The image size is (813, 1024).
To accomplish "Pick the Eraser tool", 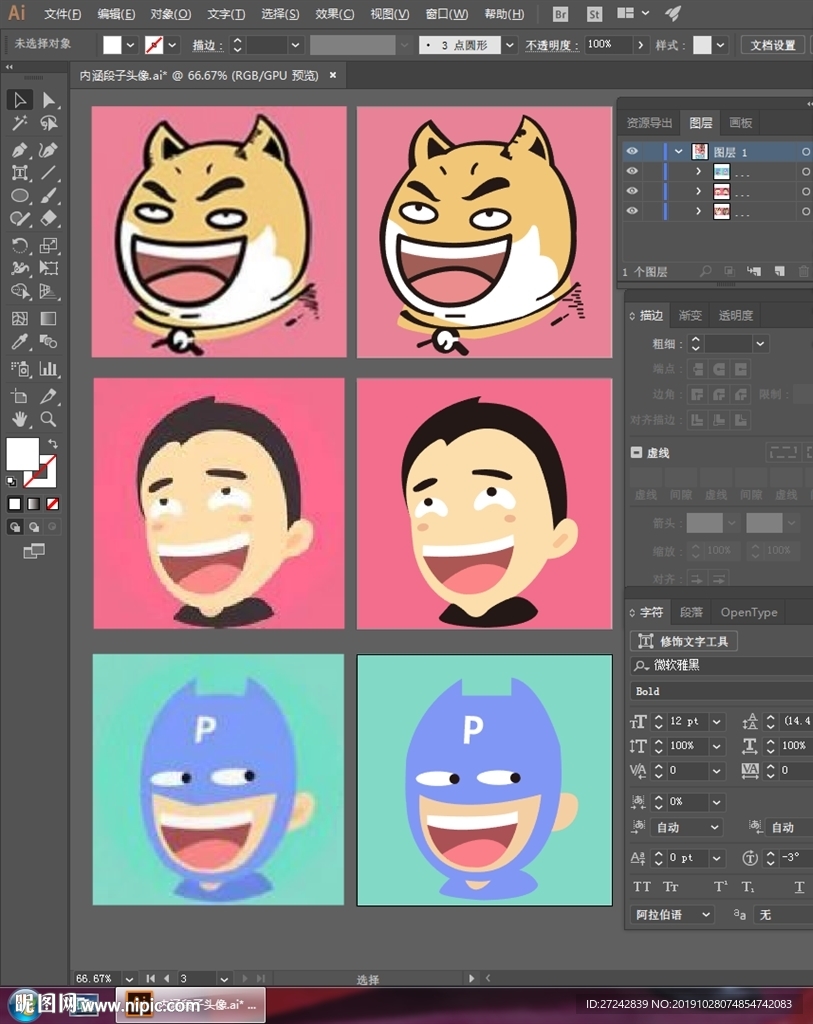I will 48,219.
